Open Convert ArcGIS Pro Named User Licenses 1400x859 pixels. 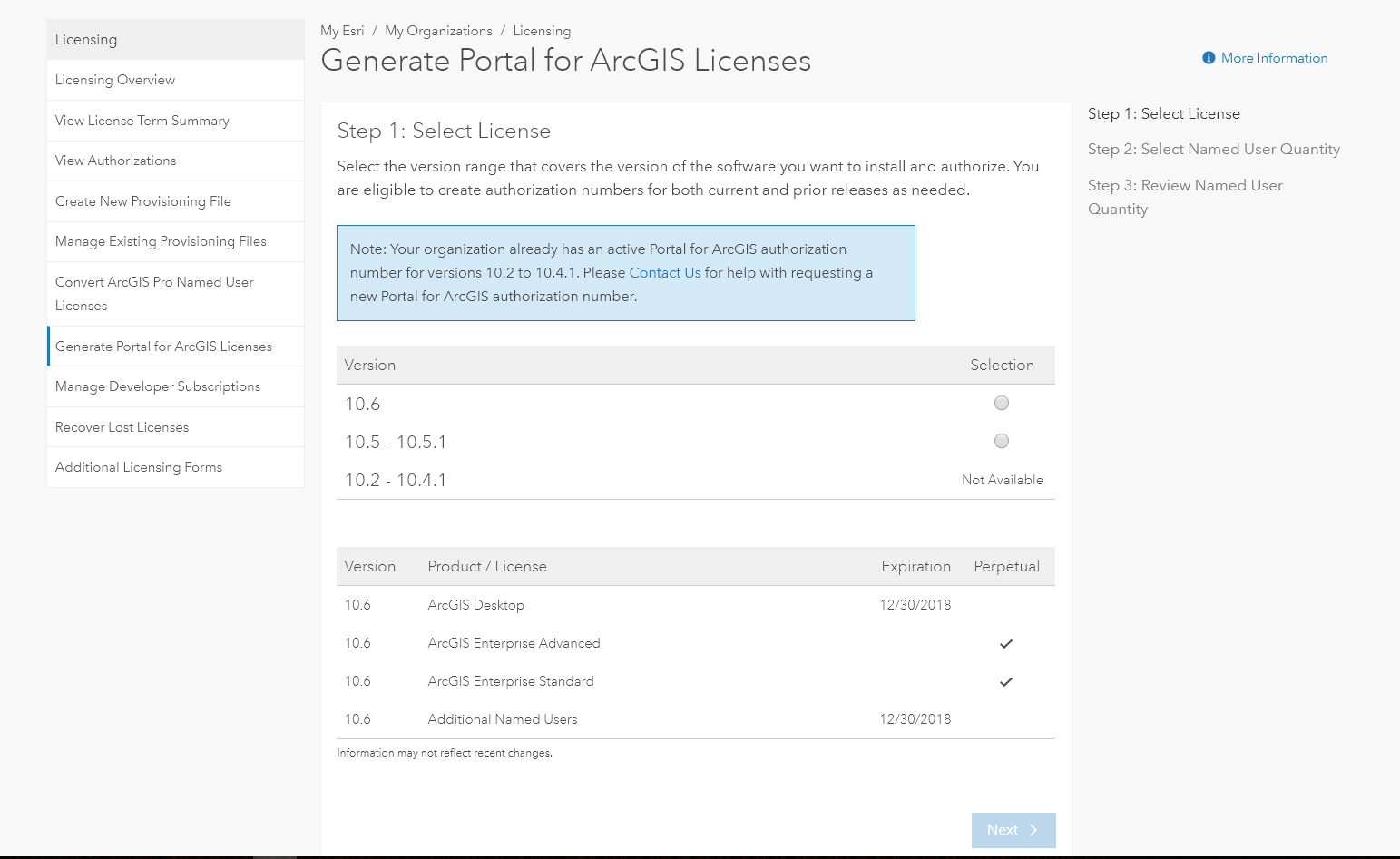click(x=154, y=293)
